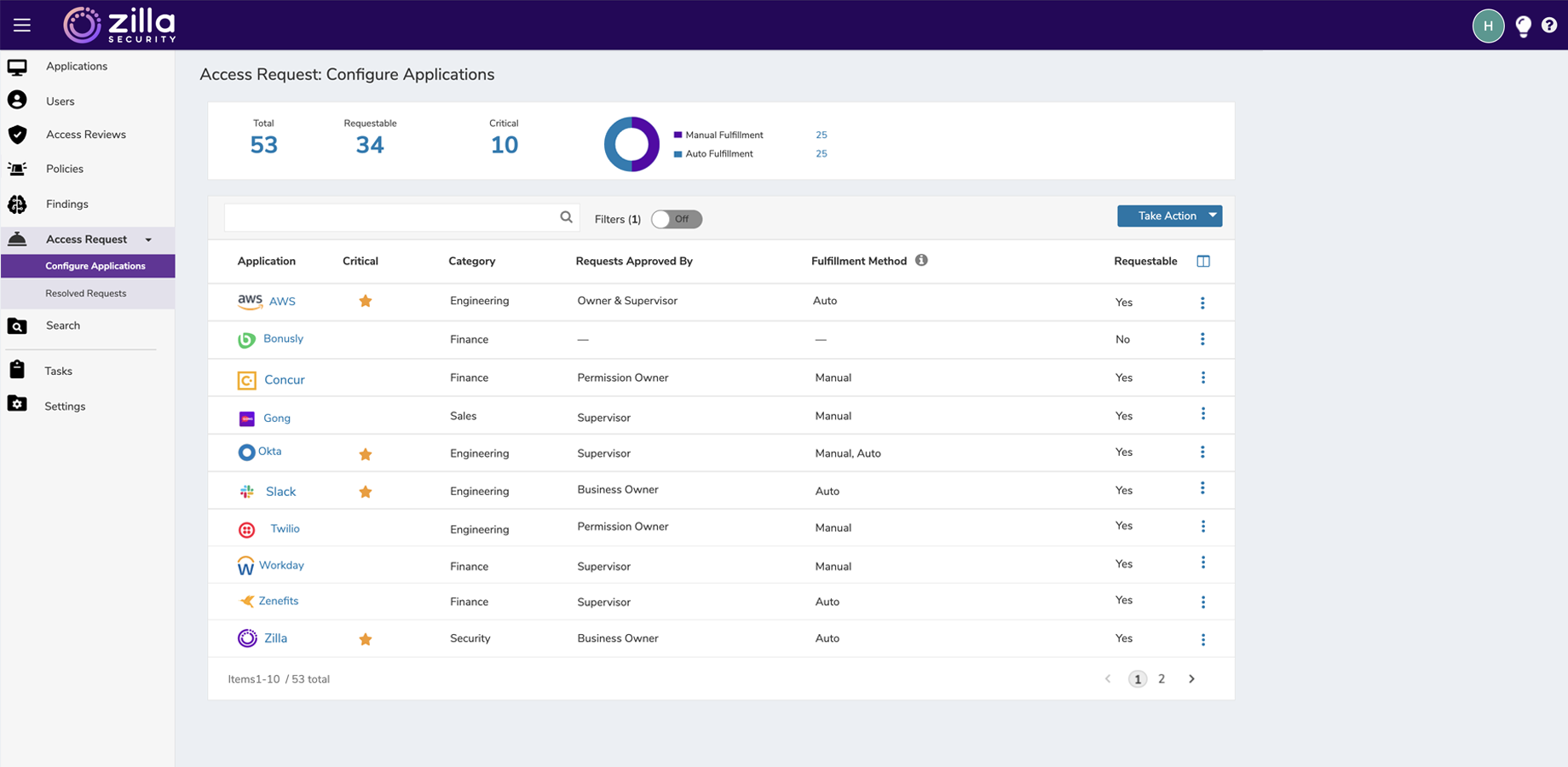Click the fulfillment donut chart
This screenshot has height=767, width=1568.
click(631, 144)
